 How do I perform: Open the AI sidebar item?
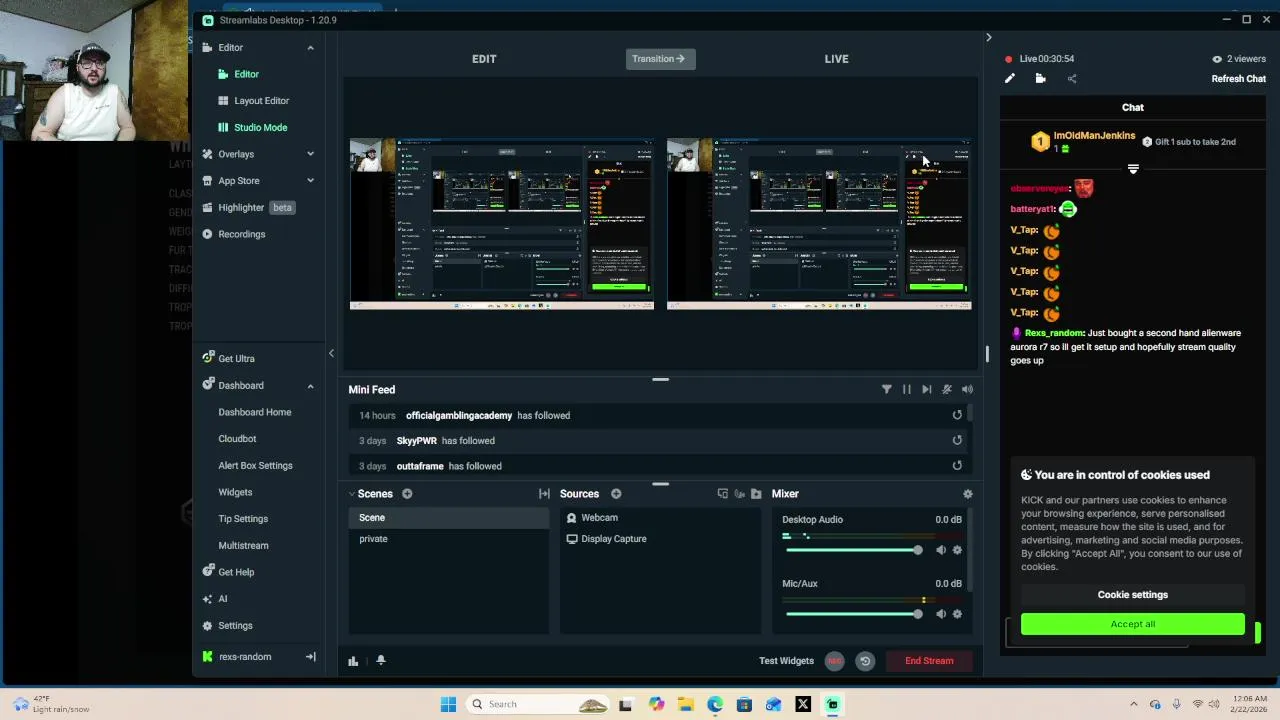click(215, 599)
